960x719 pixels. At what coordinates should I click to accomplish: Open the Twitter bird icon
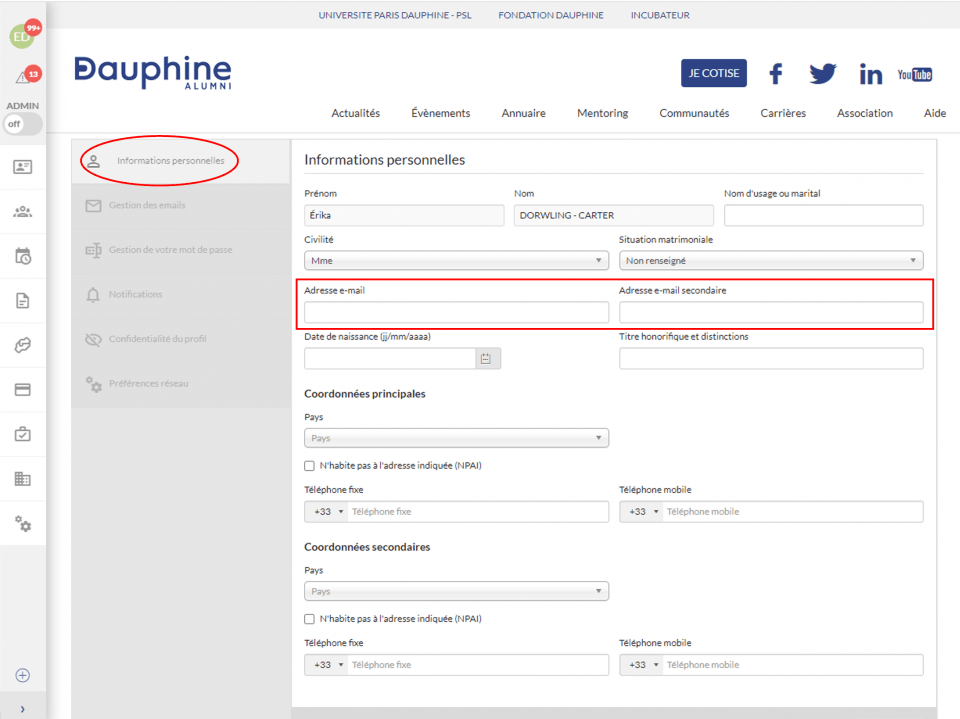(823, 74)
